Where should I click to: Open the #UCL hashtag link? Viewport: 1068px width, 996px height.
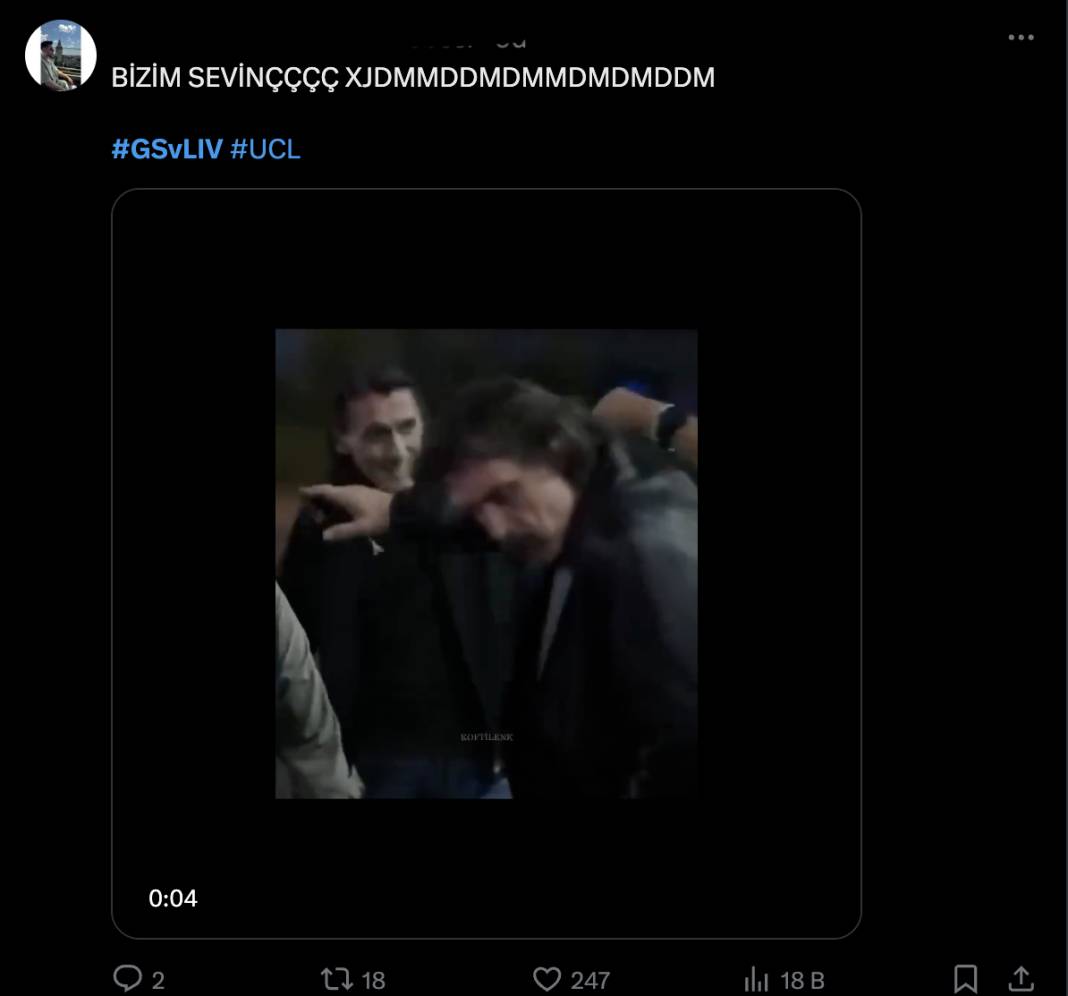[x=265, y=149]
